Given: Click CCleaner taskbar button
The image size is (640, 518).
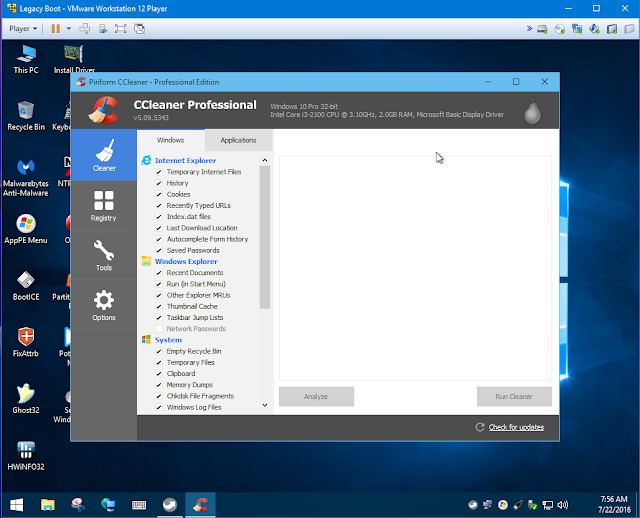Looking at the screenshot, I should click(x=200, y=505).
